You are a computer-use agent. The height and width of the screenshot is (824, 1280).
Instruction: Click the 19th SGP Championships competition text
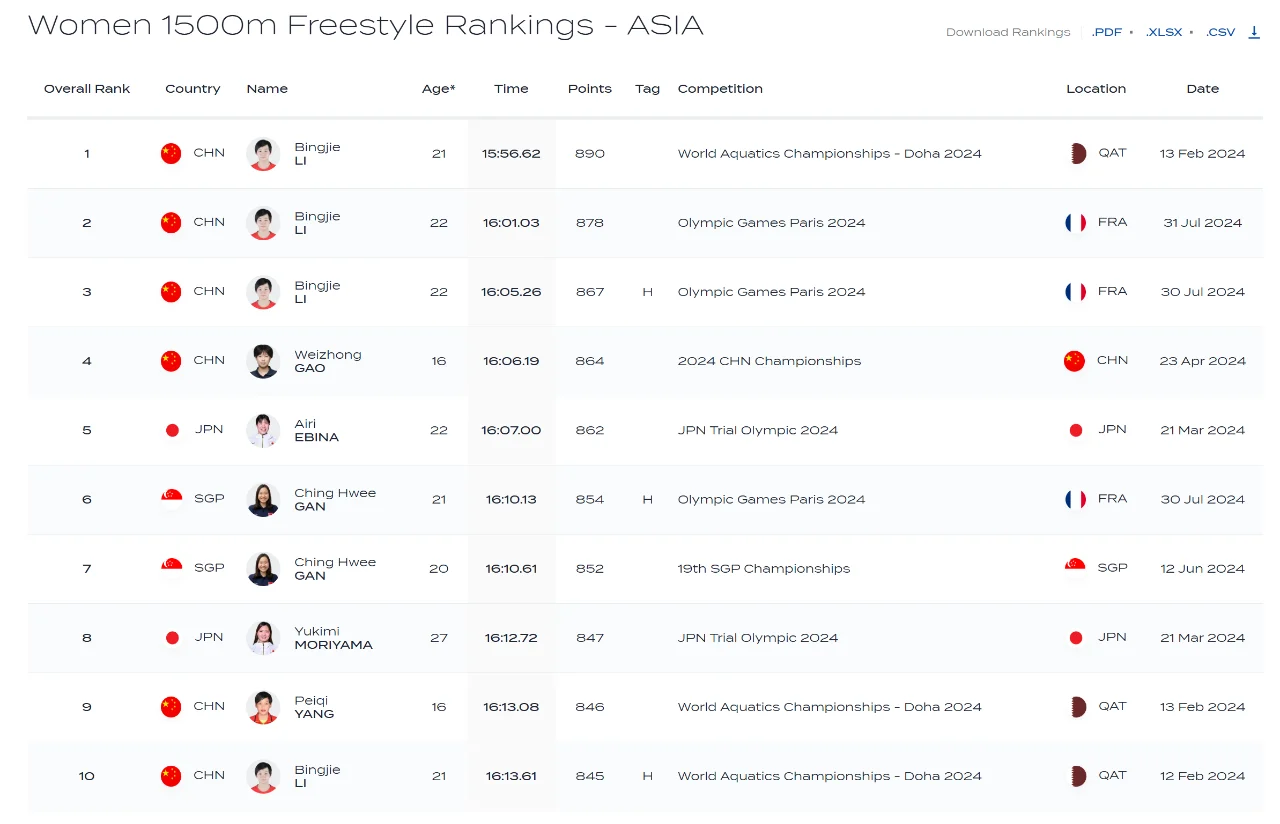[x=764, y=569]
